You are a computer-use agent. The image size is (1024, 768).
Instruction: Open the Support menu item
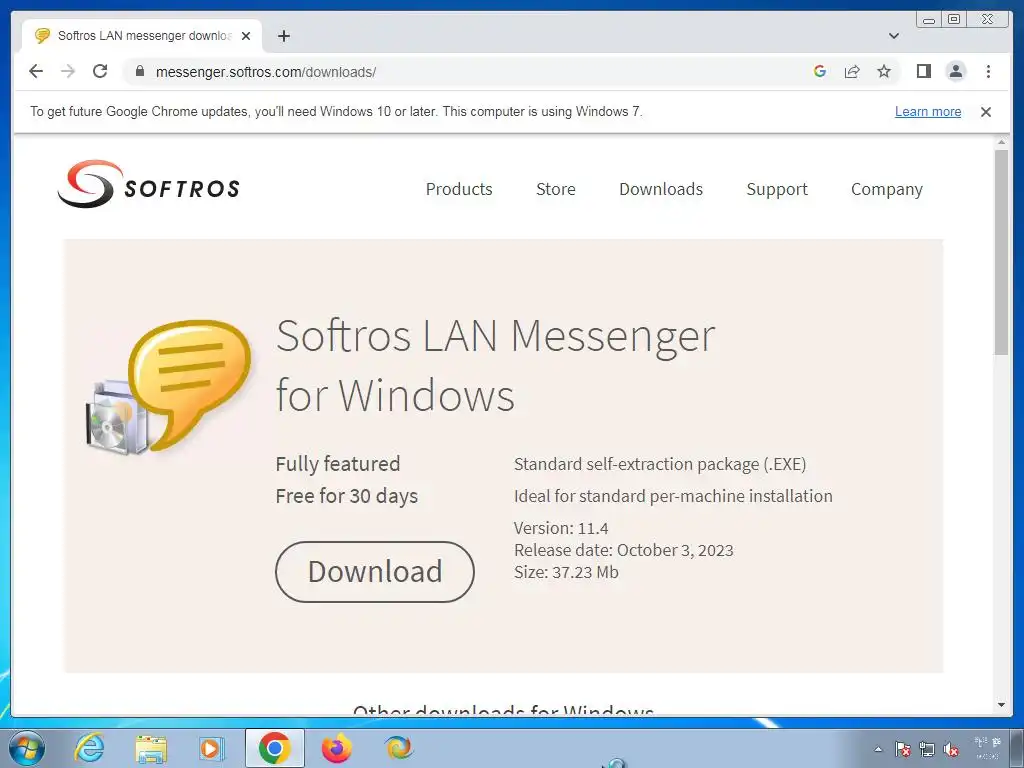coord(777,189)
